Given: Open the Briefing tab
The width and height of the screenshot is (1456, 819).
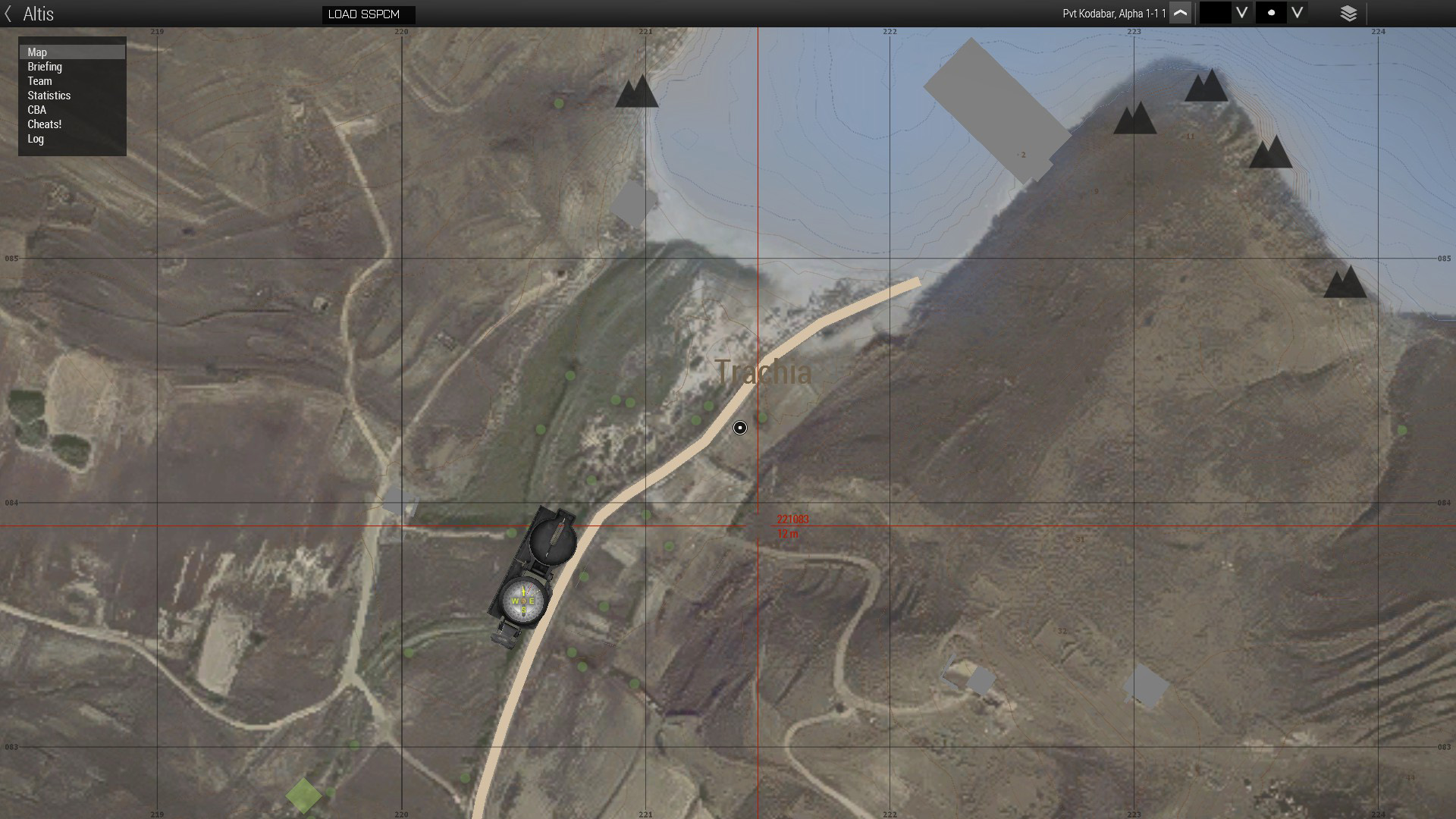Looking at the screenshot, I should pos(45,67).
